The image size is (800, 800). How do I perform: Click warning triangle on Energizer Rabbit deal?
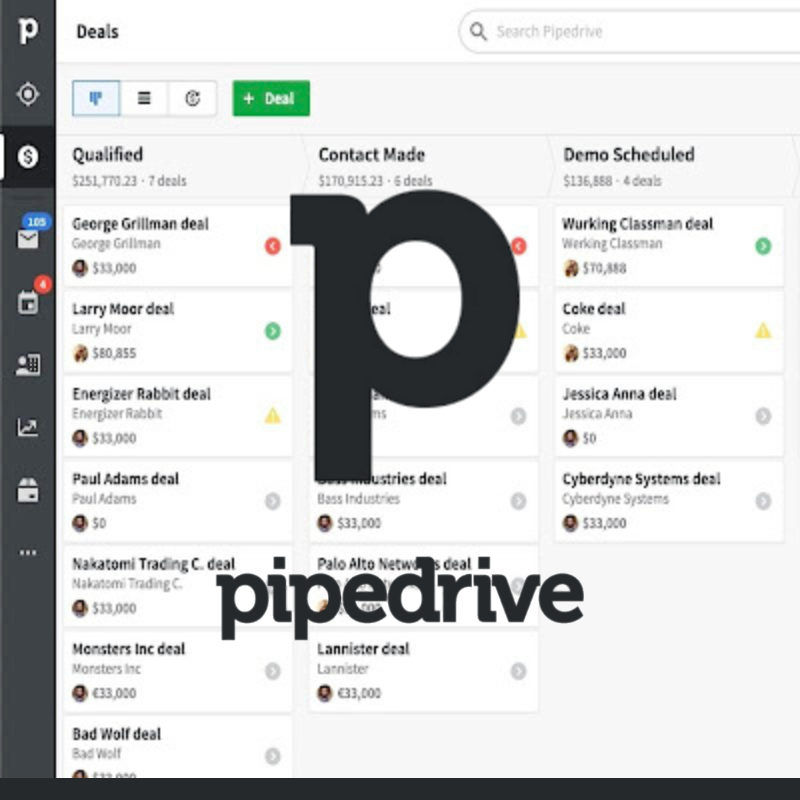coord(273,416)
